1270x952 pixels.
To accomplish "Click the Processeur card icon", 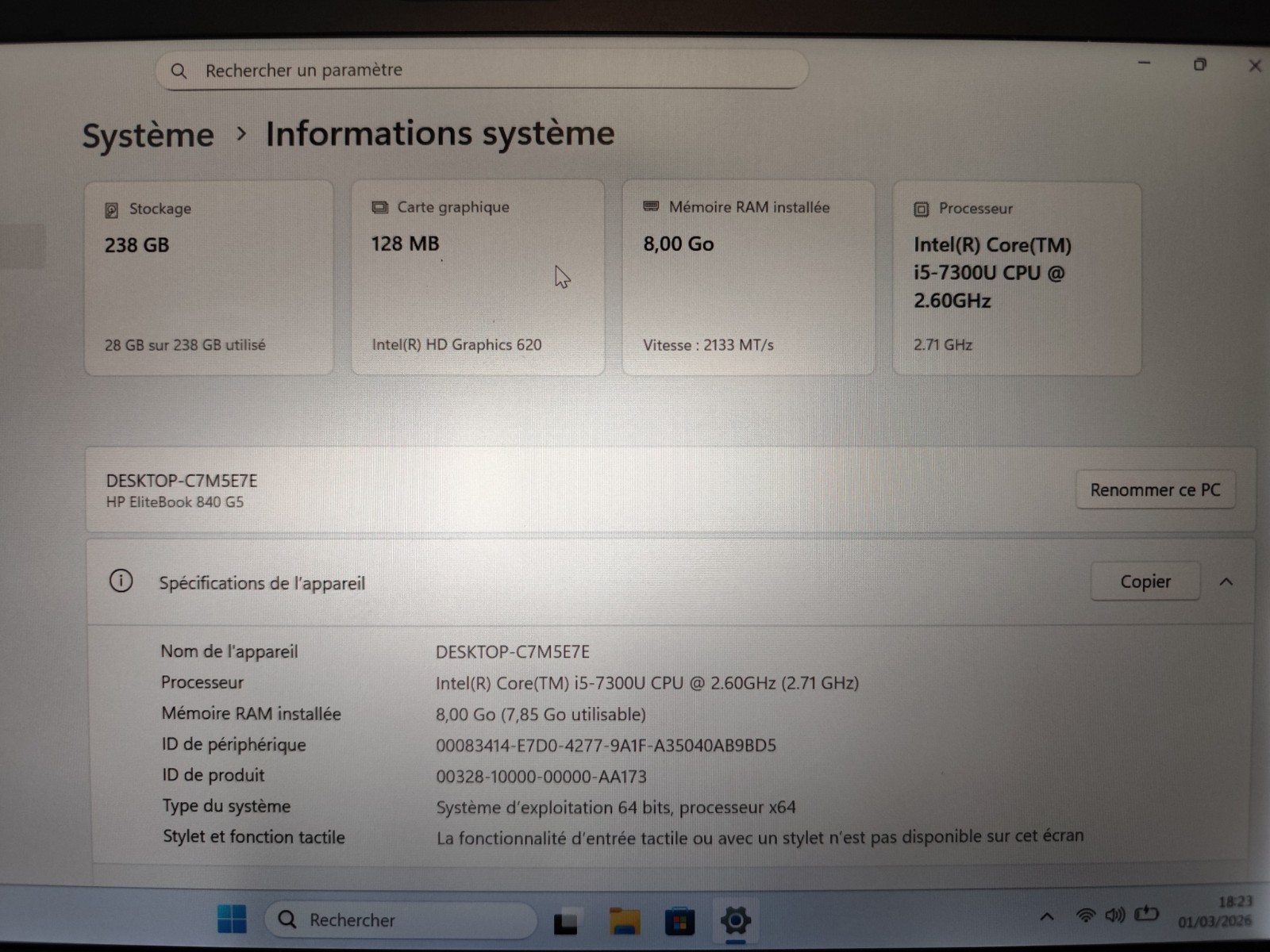I will (x=921, y=209).
